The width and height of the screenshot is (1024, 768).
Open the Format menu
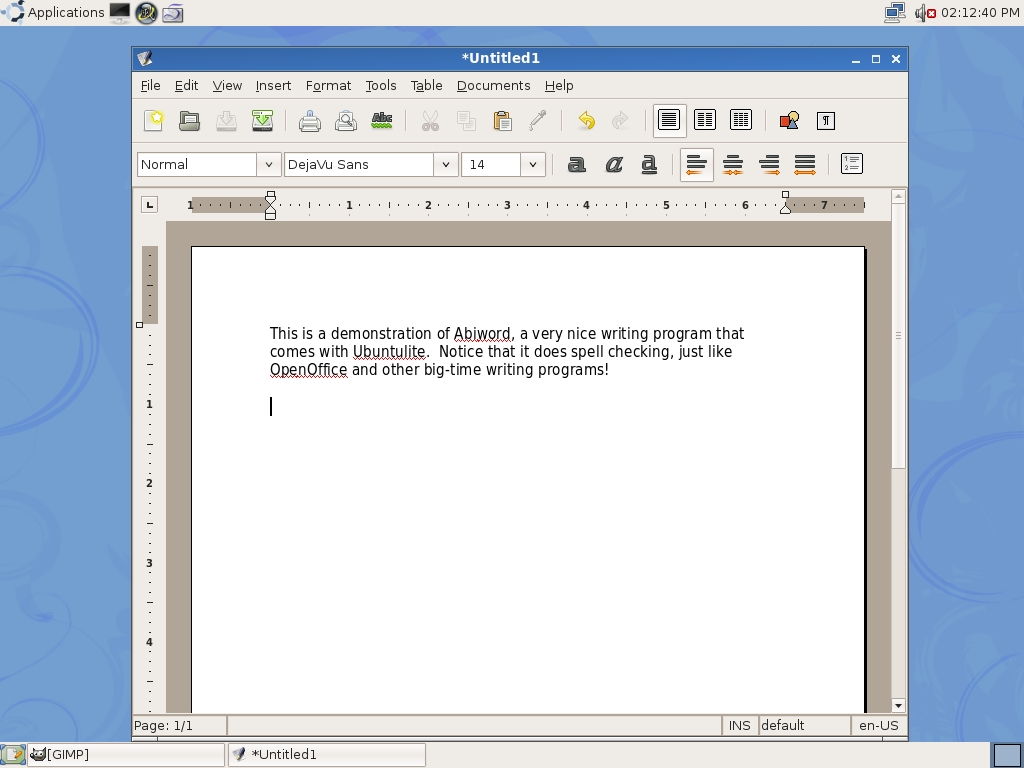328,86
